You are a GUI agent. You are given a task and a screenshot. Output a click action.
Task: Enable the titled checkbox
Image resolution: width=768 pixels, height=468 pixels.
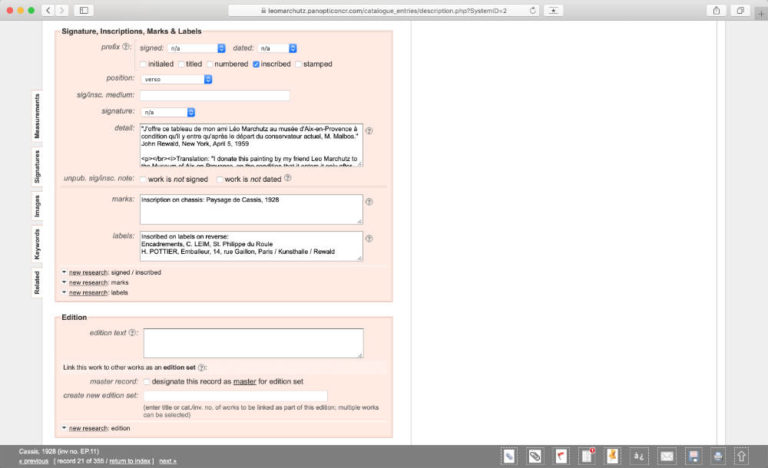pos(181,64)
